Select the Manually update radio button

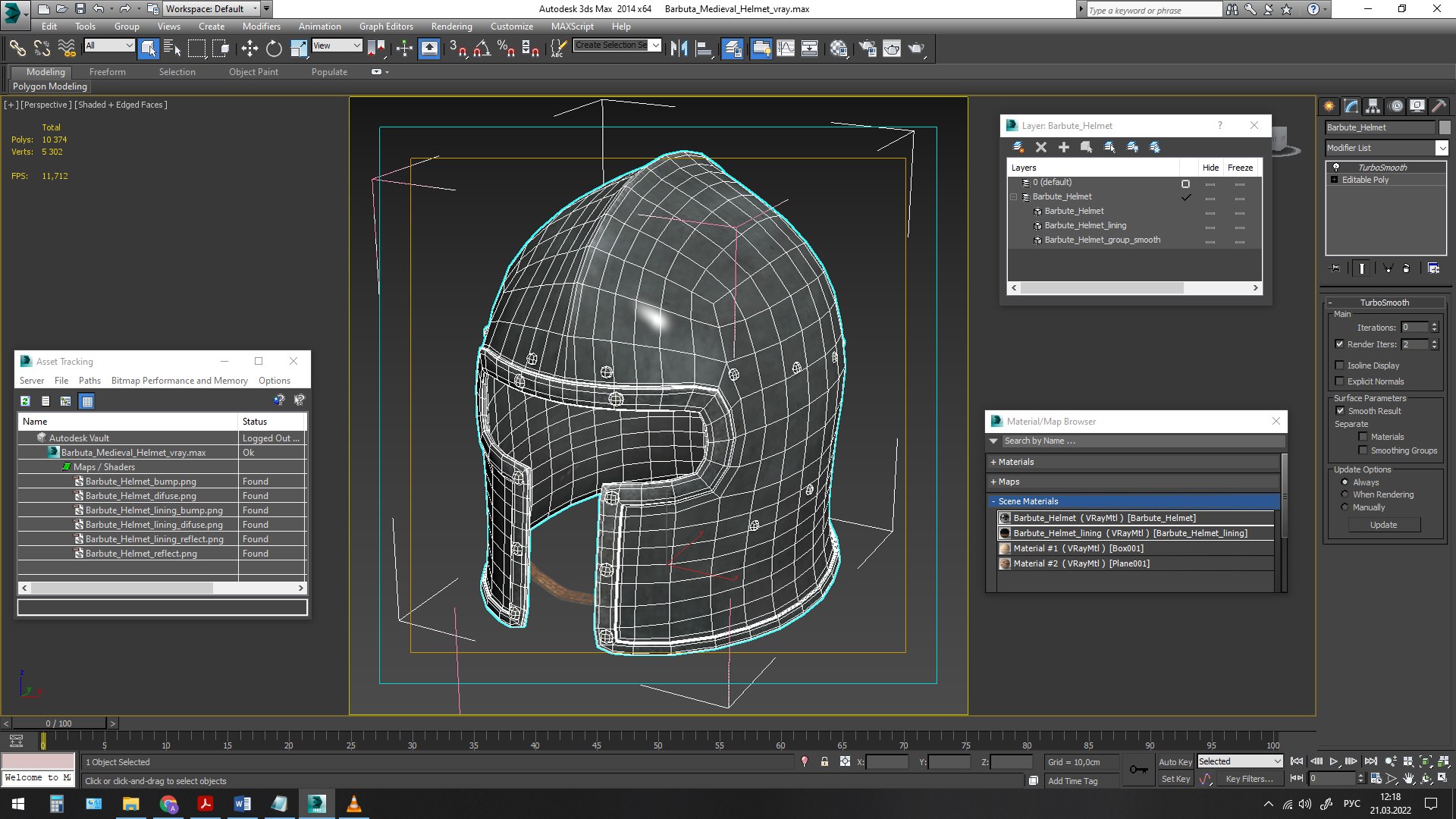pos(1345,507)
